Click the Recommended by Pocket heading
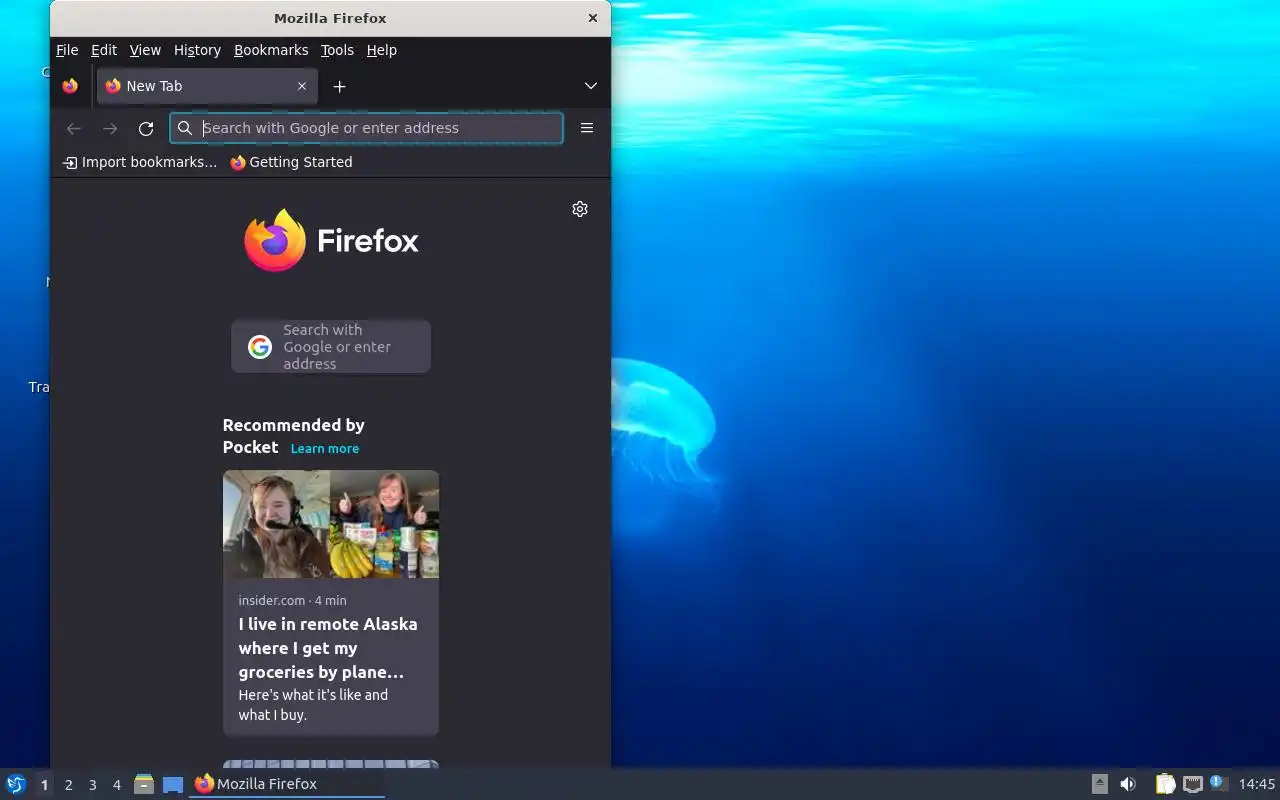 pos(293,436)
